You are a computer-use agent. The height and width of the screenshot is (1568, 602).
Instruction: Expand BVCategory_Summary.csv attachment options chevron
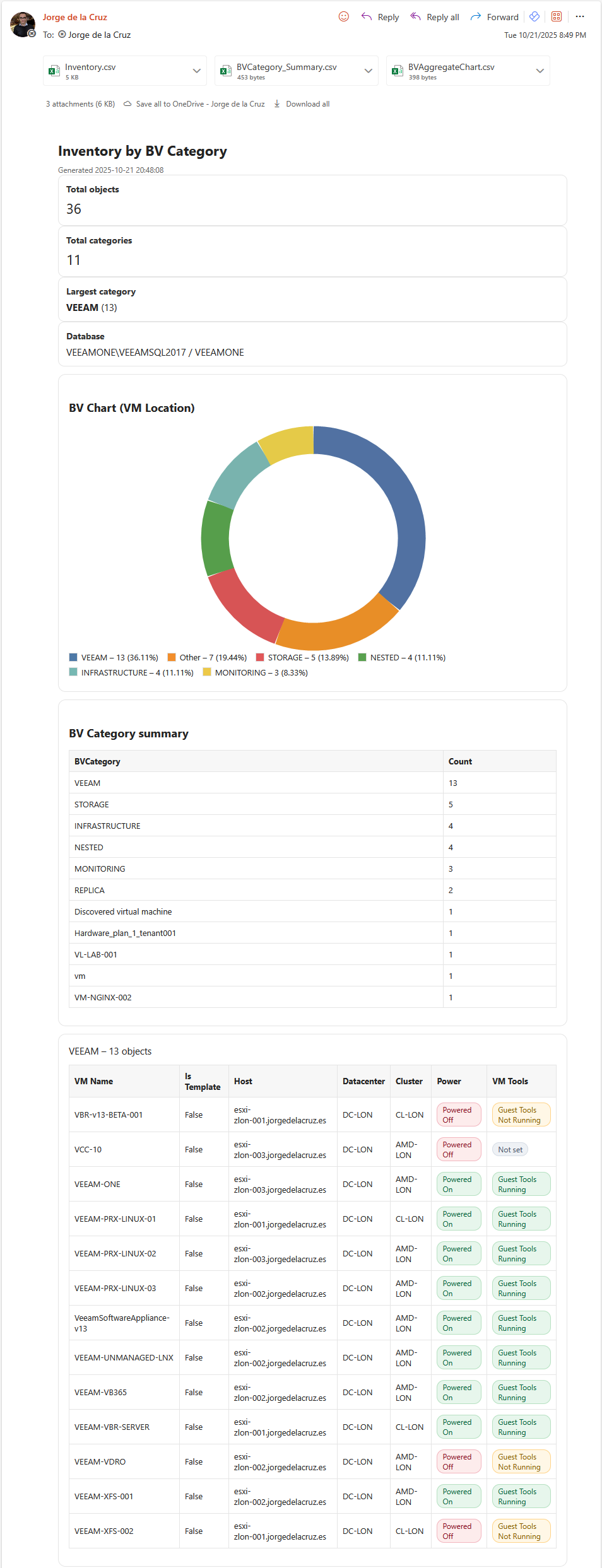[369, 71]
